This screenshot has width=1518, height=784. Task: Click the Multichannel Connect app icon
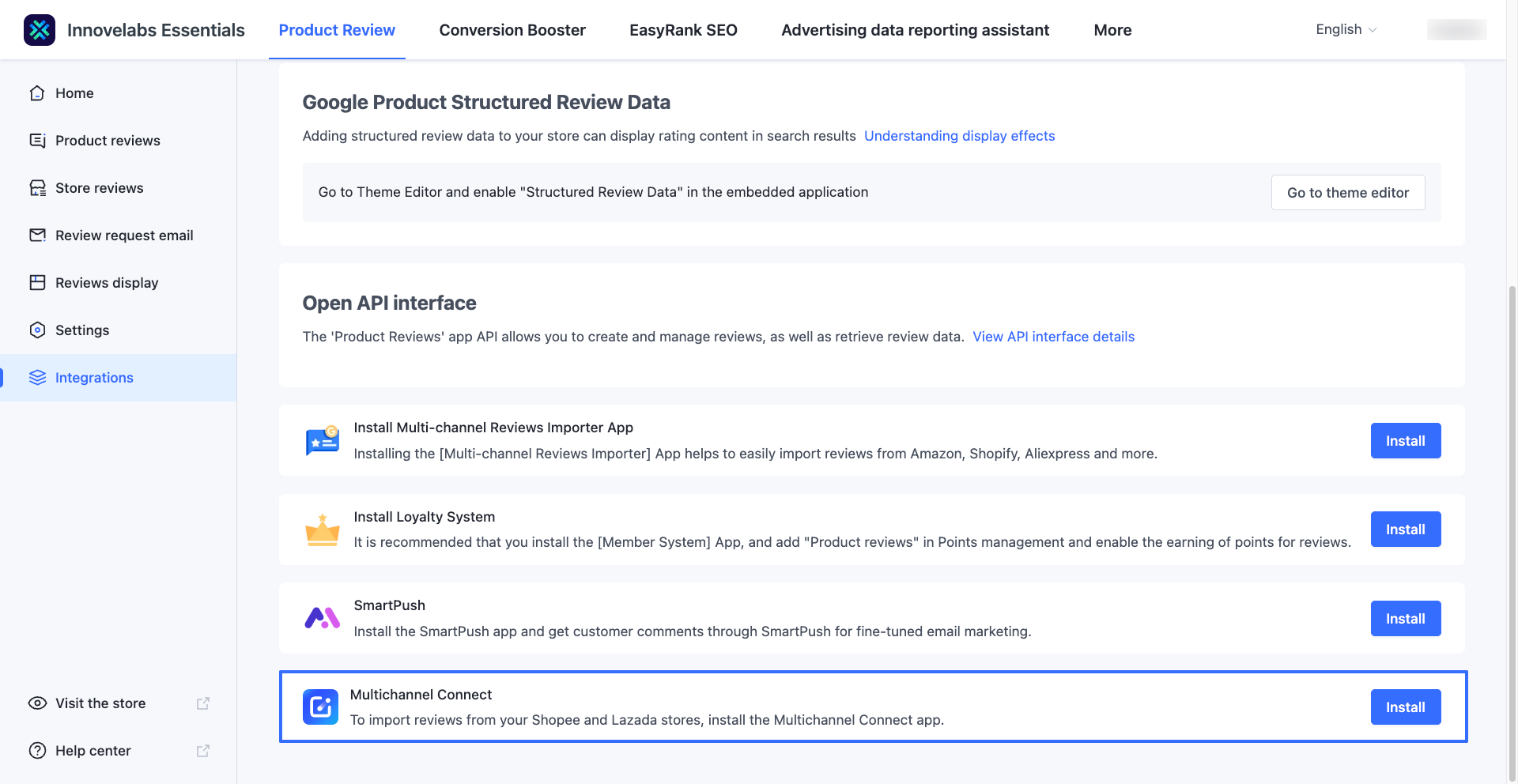coord(320,707)
